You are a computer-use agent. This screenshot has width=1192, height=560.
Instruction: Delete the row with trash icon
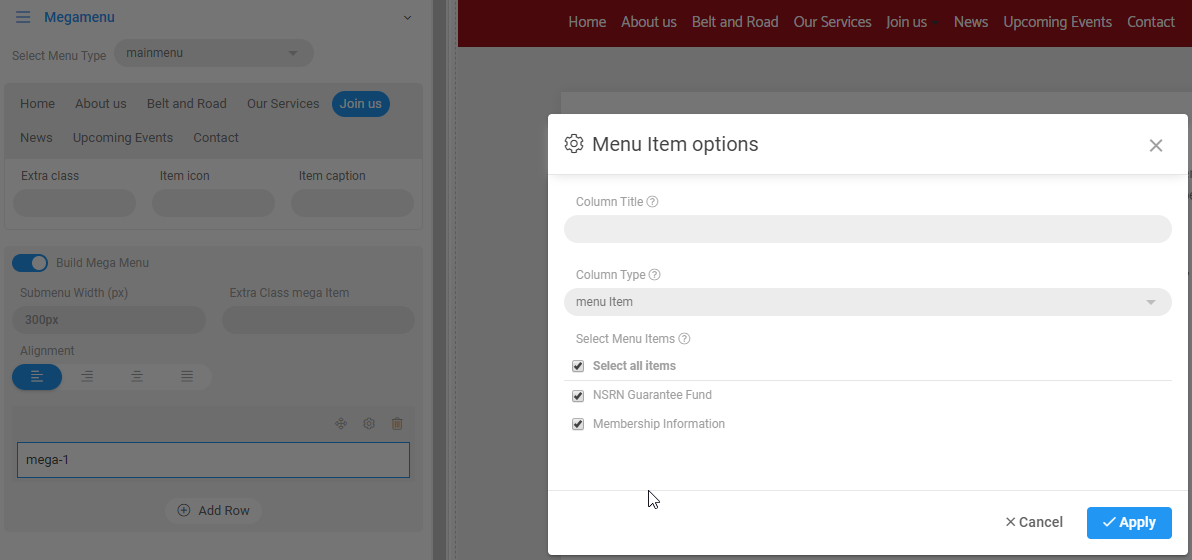coord(397,424)
